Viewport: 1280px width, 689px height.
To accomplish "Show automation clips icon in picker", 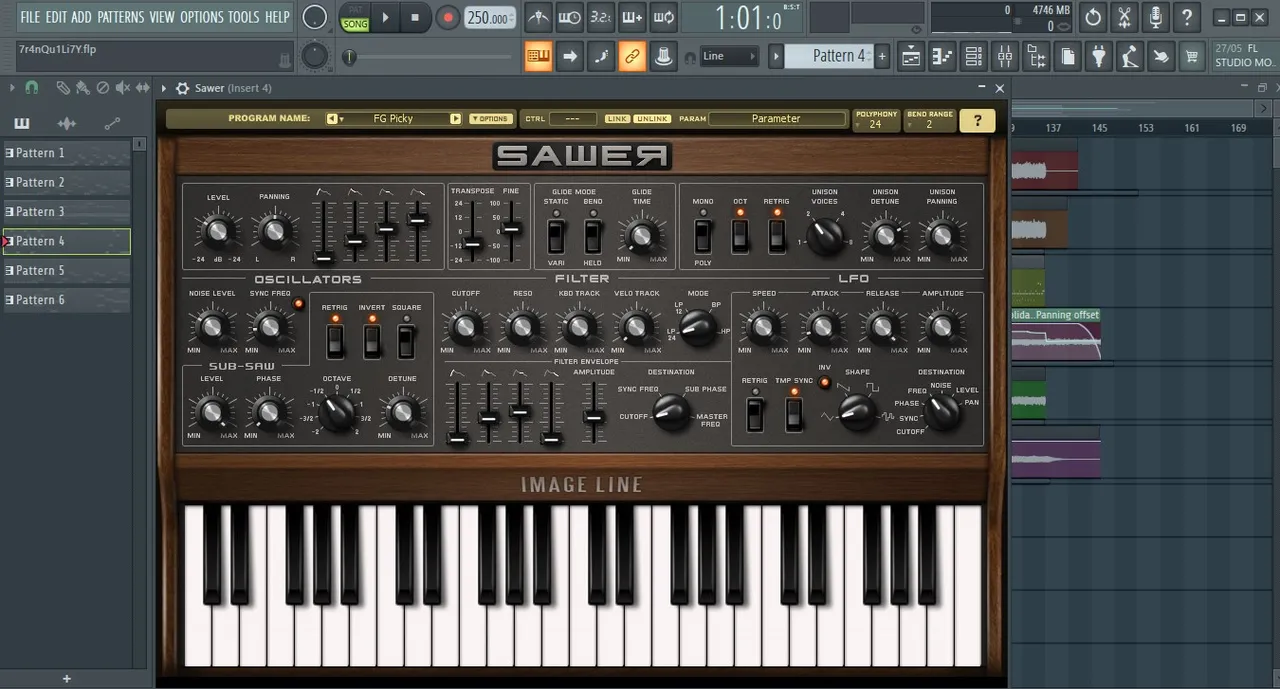I will click(x=112, y=124).
